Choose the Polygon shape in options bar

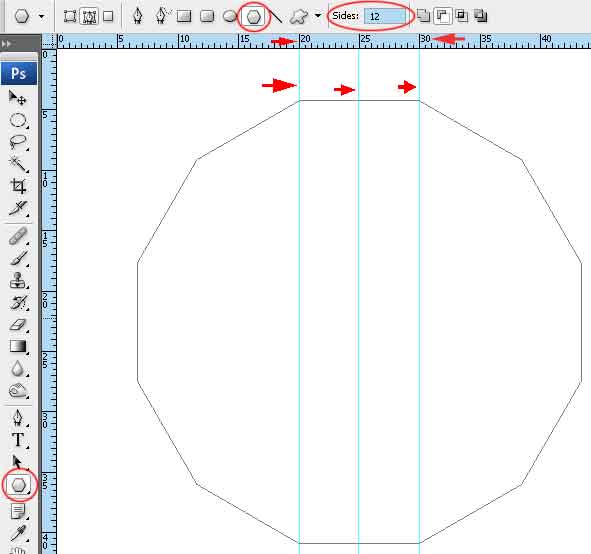(254, 17)
